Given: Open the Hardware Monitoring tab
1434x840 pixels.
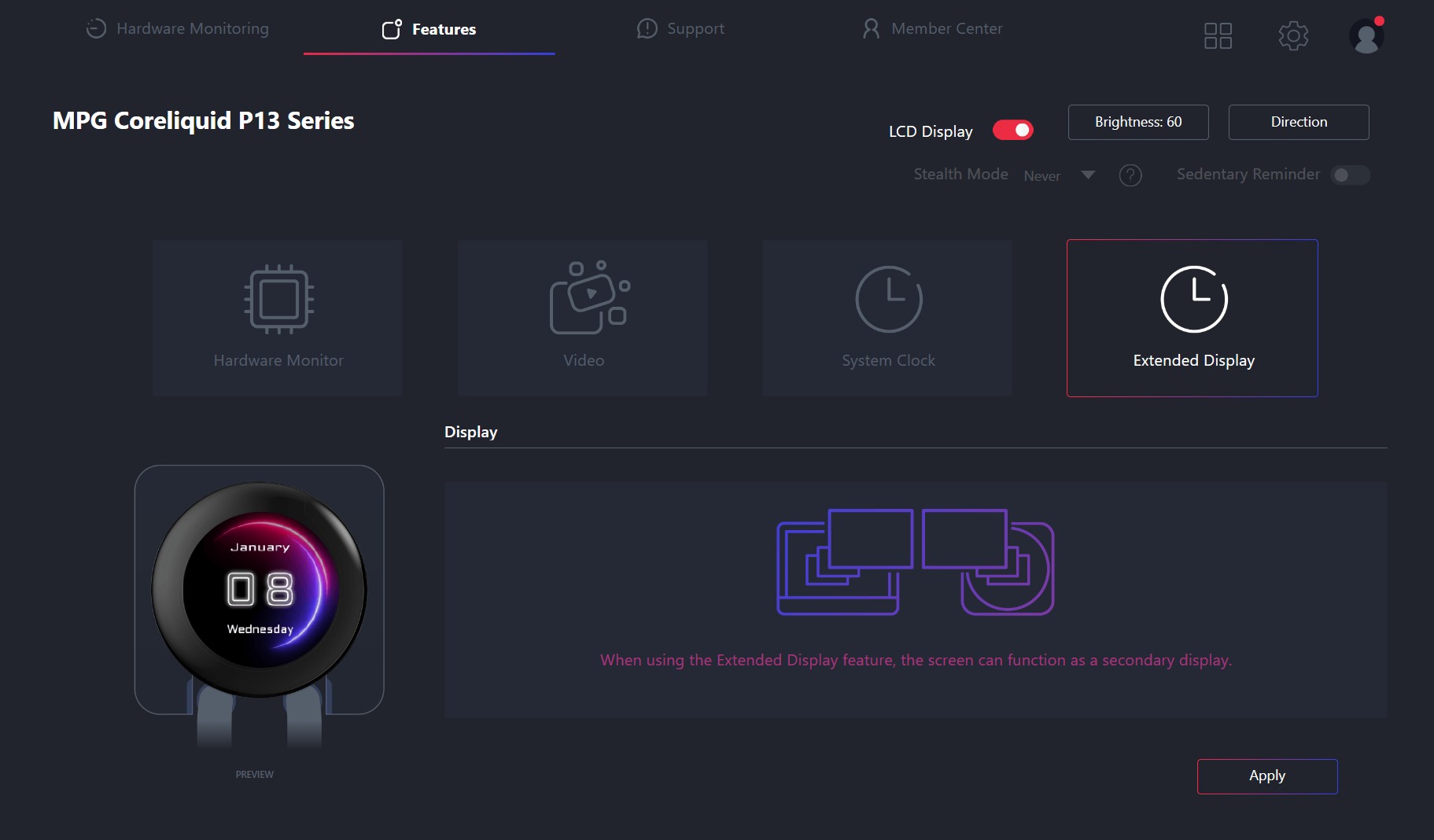Looking at the screenshot, I should 178,29.
